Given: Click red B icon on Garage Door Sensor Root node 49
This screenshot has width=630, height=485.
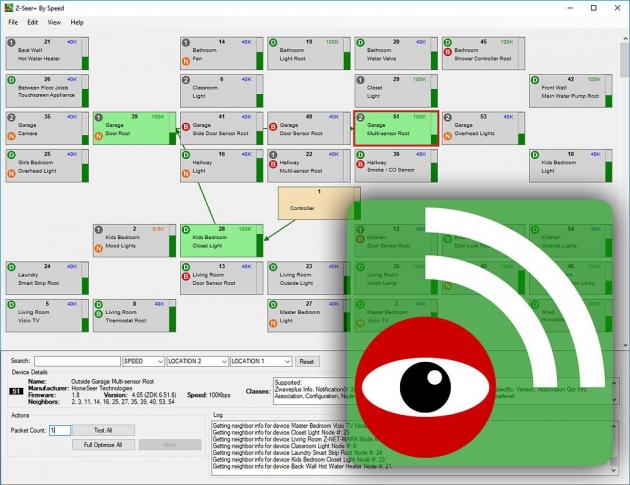Looking at the screenshot, I should coord(273,127).
